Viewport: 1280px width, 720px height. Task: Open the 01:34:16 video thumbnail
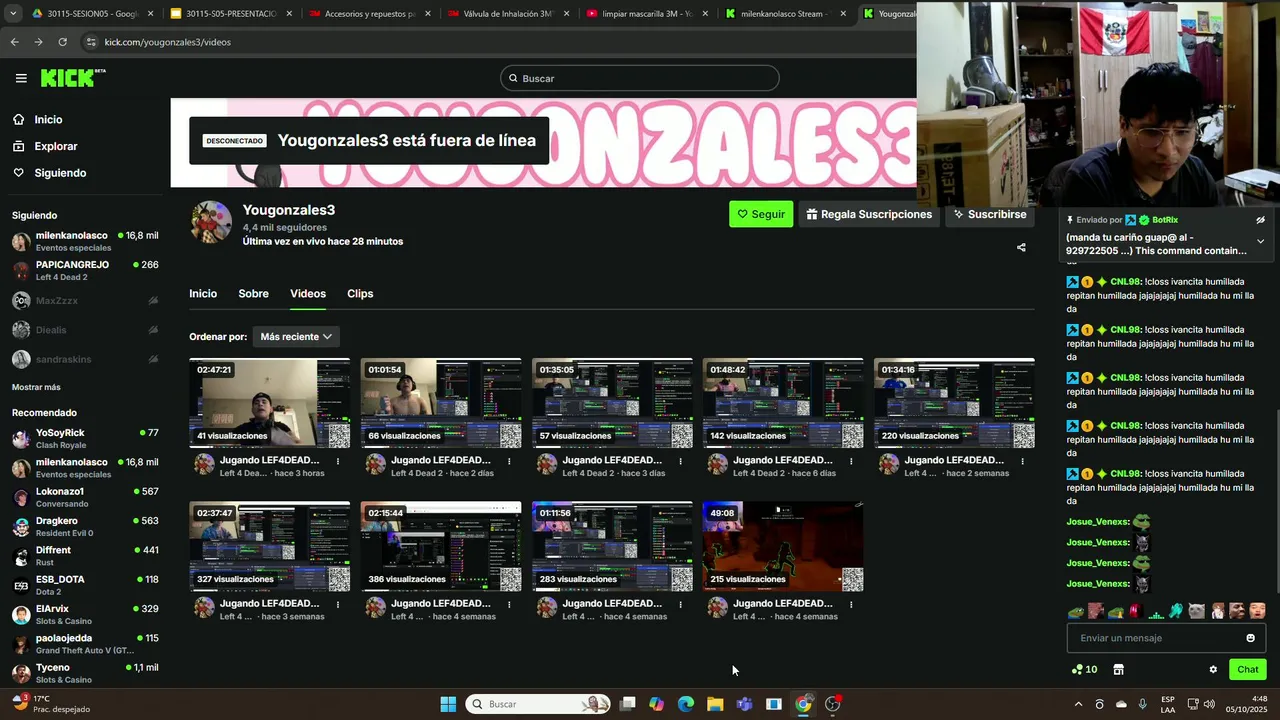pos(954,403)
